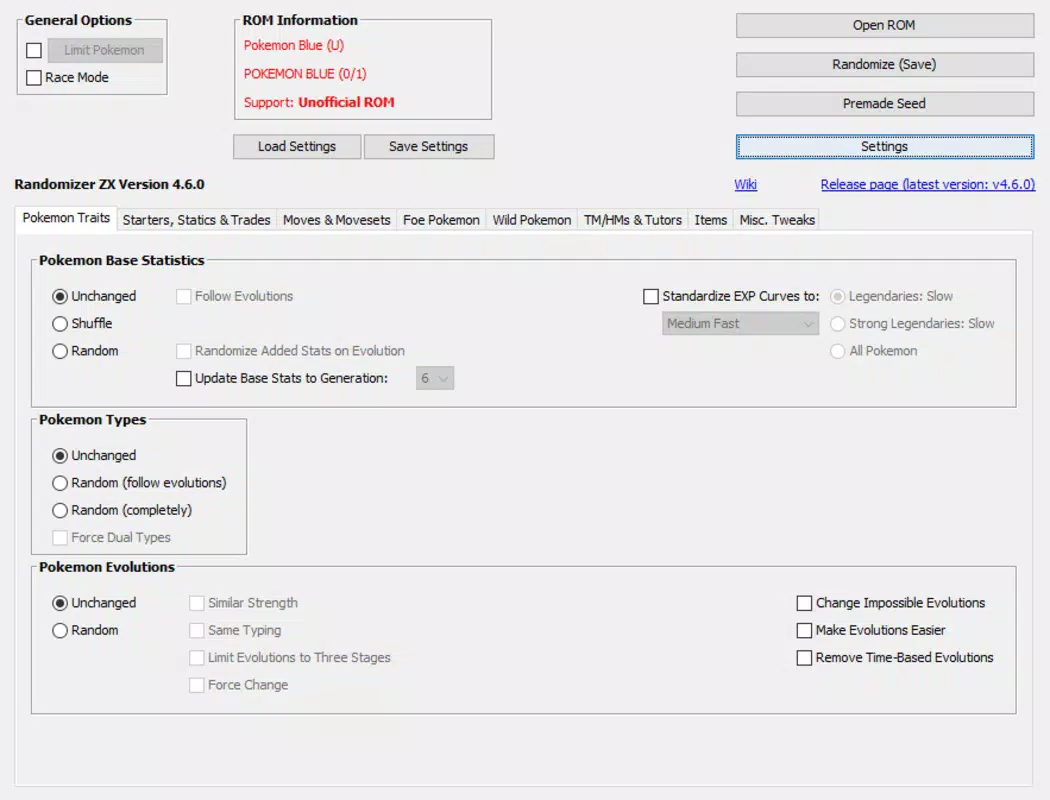Switch to Starters, Statics & Trades tab

pos(196,220)
